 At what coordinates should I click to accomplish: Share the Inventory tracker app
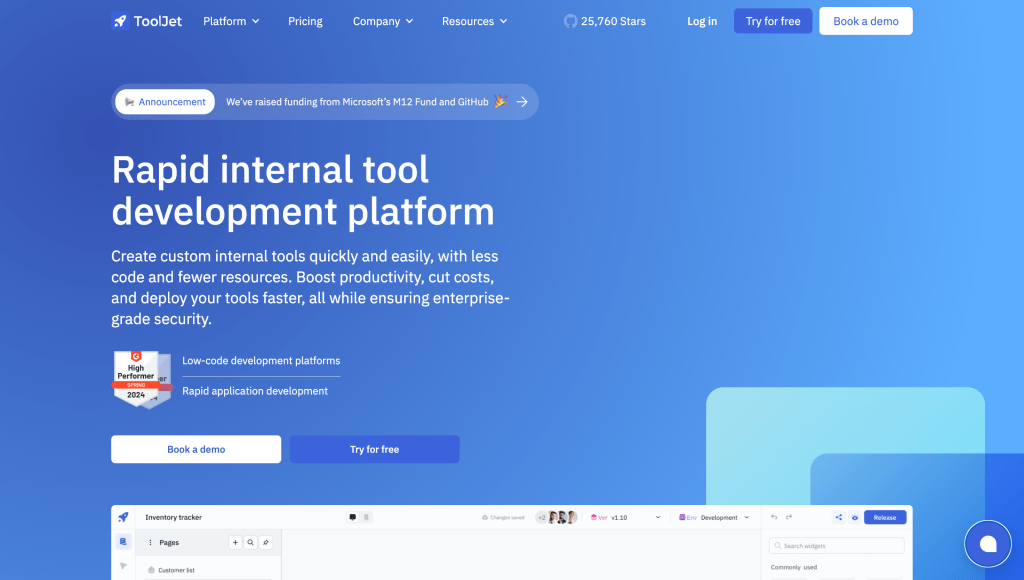click(839, 517)
